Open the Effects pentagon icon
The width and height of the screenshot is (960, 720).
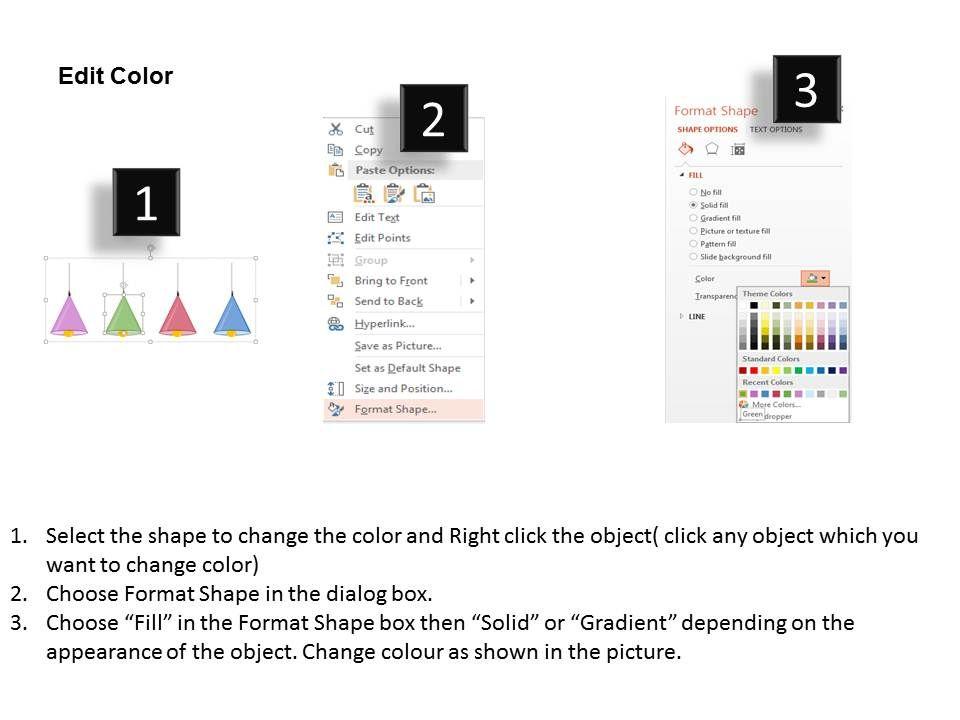[712, 149]
